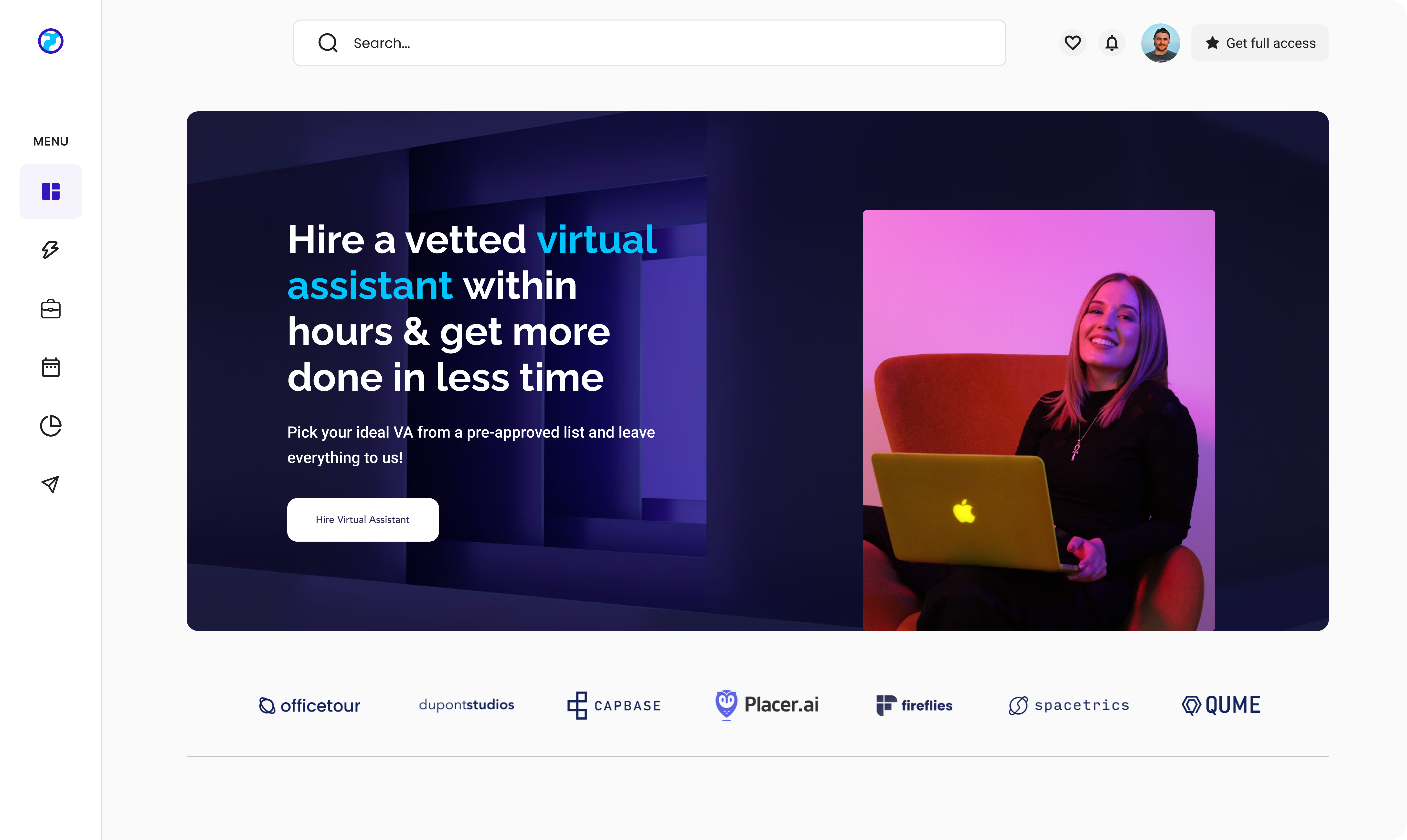
Task: Open the briefcase jobs section in sidebar
Action: pos(50,308)
